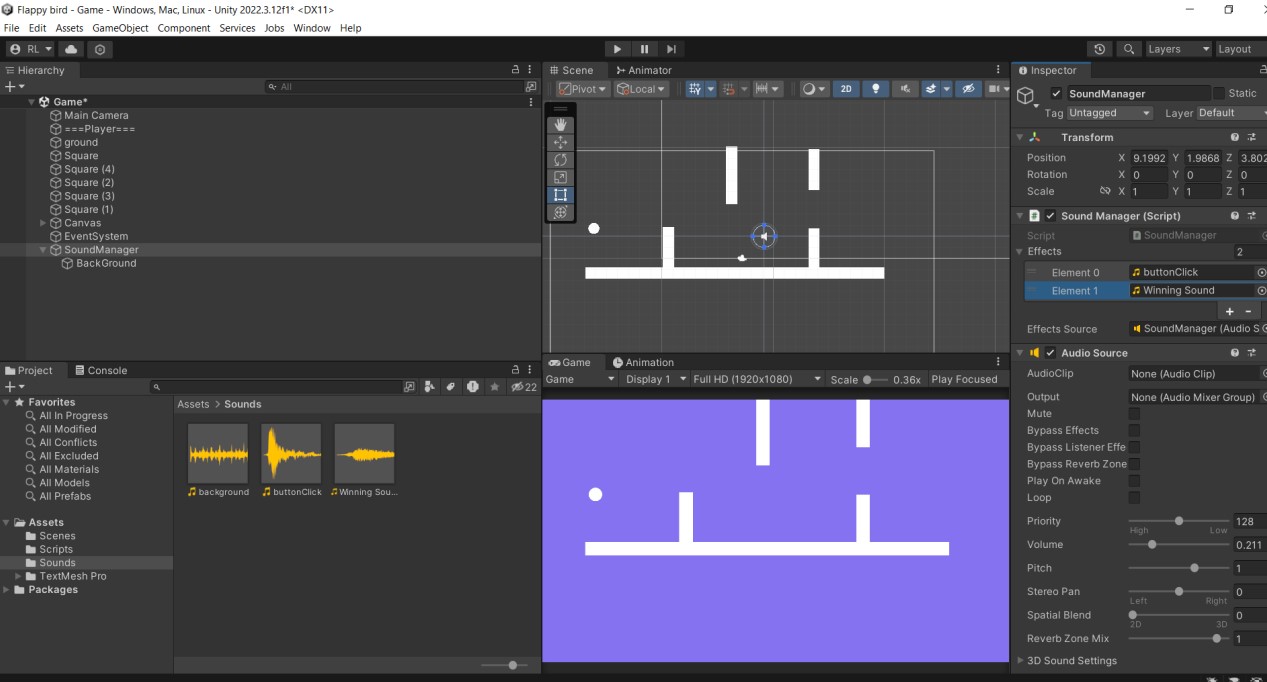The height and width of the screenshot is (682, 1267).
Task: Select the Rotate tool in Scene toolbar
Action: (560, 160)
